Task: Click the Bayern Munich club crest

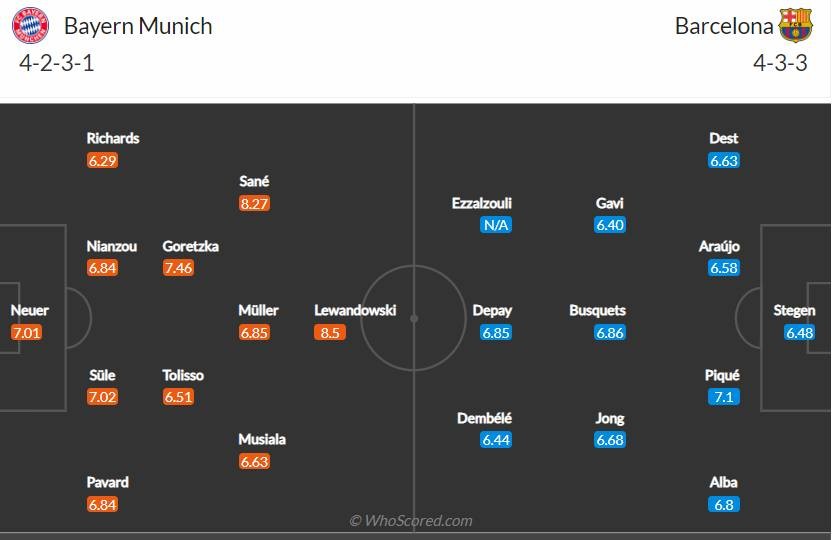Action: (31, 25)
